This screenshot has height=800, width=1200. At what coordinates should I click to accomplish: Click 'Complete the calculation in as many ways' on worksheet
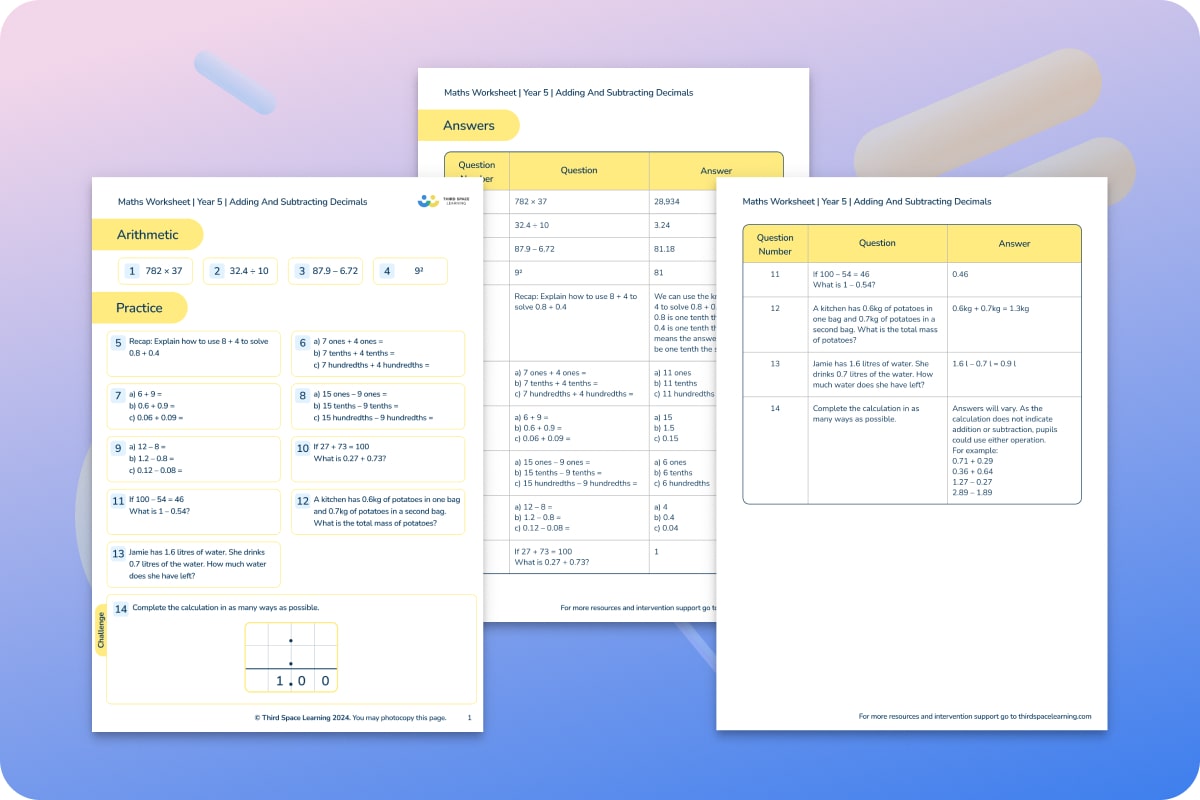tap(226, 608)
